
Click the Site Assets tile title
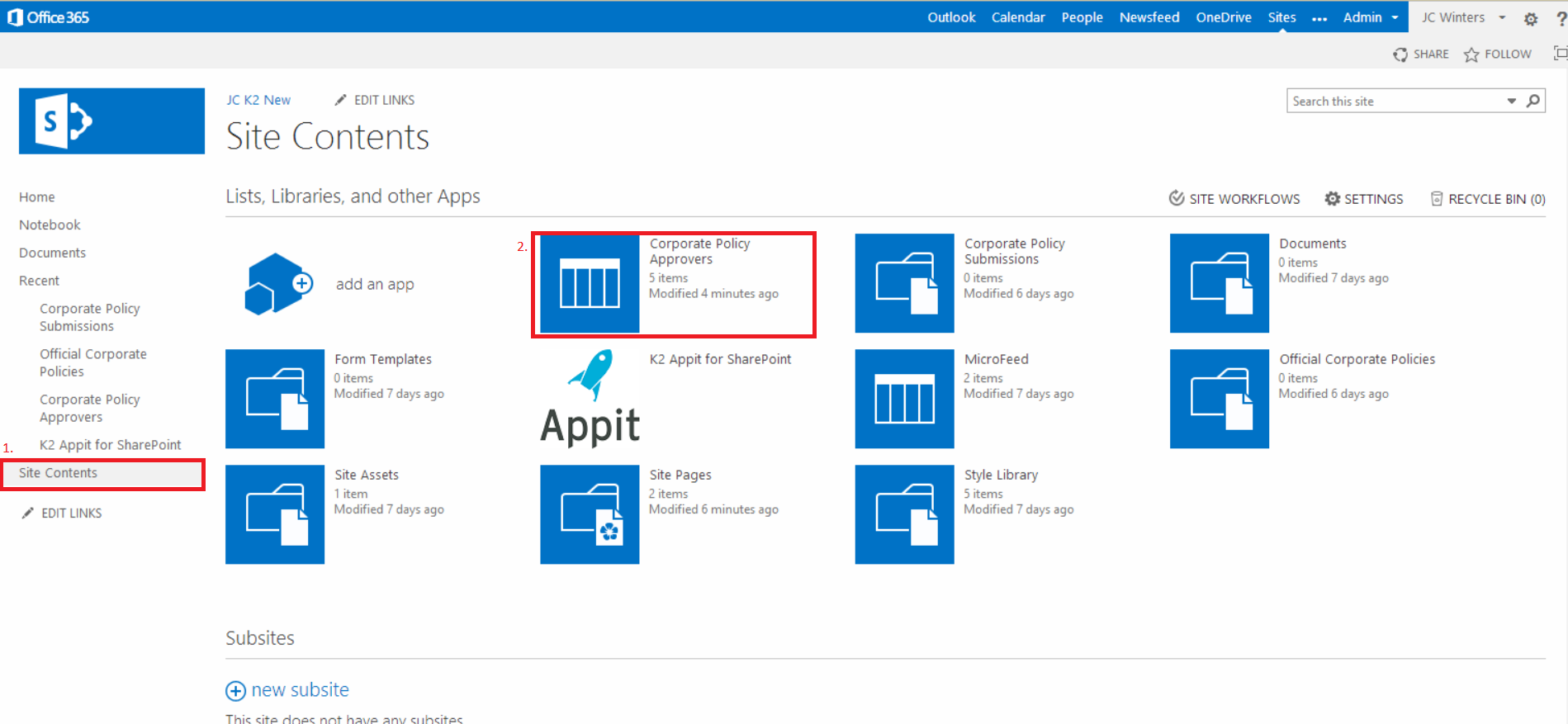point(367,475)
